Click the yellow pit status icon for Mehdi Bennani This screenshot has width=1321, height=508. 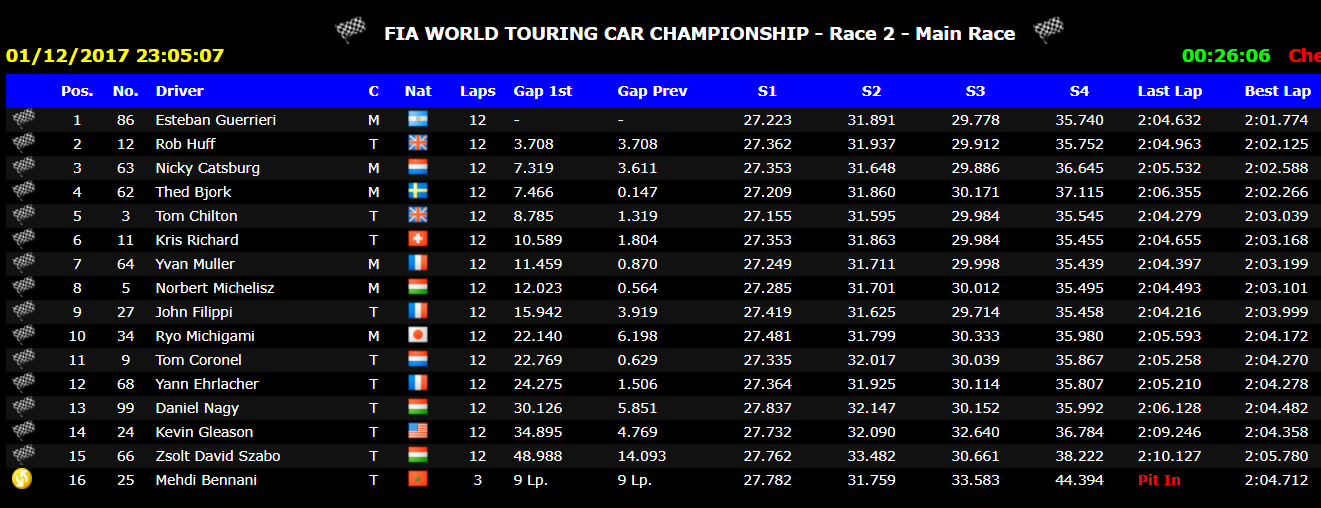click(x=22, y=480)
